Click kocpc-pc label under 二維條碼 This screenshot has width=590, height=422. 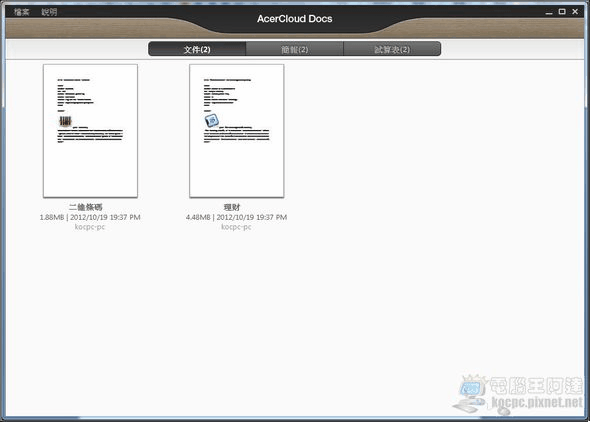coord(90,227)
